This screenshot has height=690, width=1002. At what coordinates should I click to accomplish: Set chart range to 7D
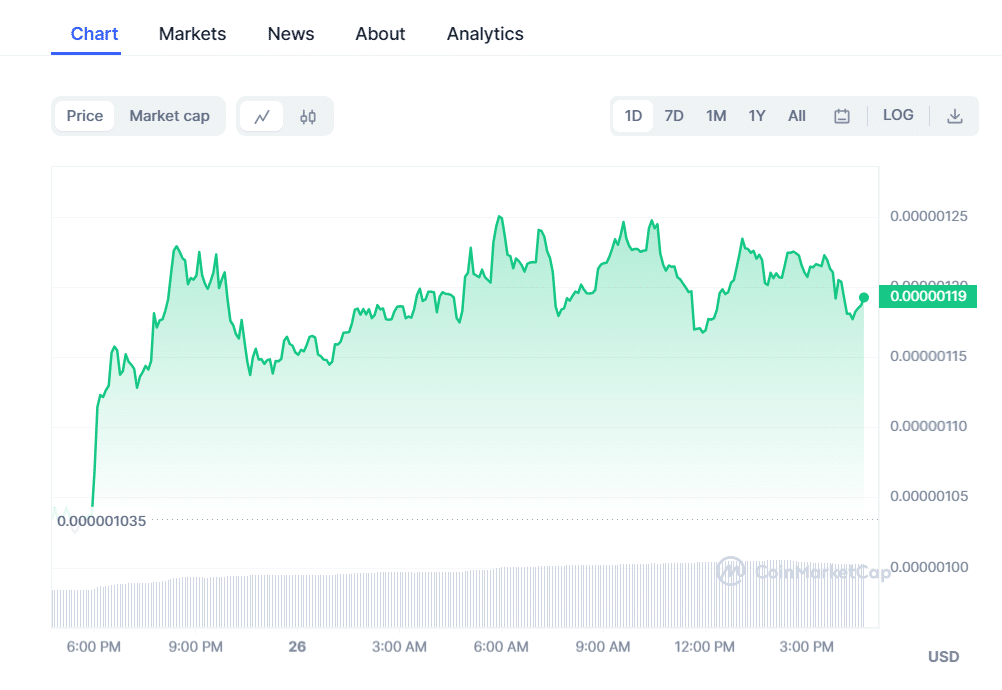pos(674,116)
